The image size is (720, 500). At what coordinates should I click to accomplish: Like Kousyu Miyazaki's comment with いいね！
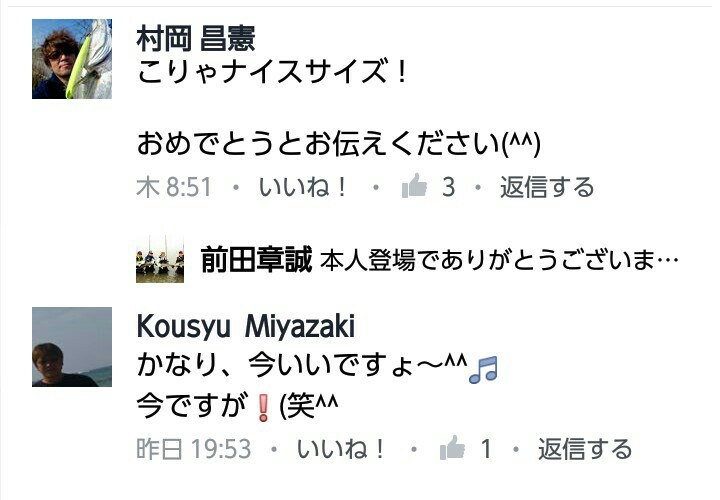[340, 449]
